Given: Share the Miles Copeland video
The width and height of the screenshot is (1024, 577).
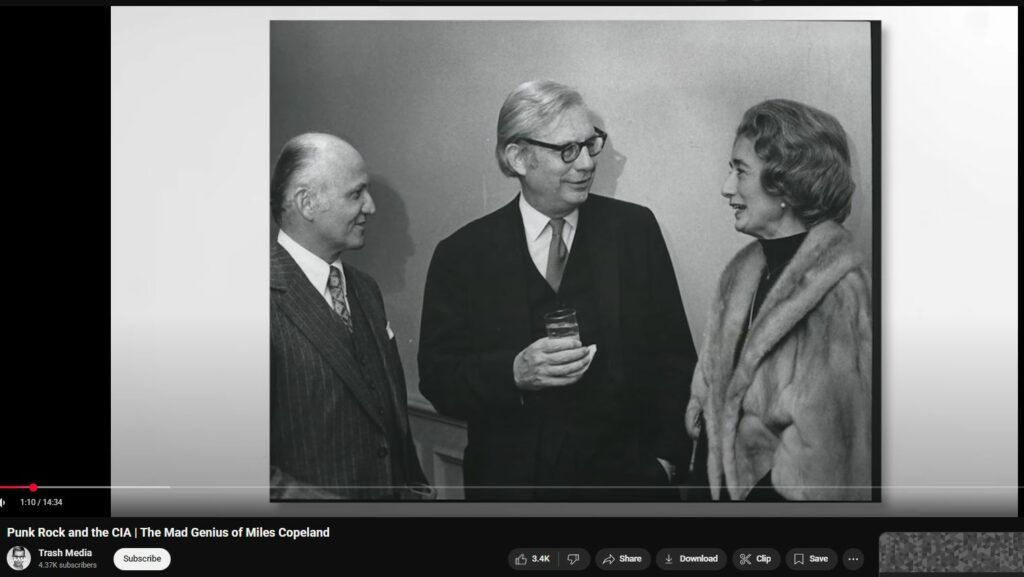Looking at the screenshot, I should coord(622,559).
